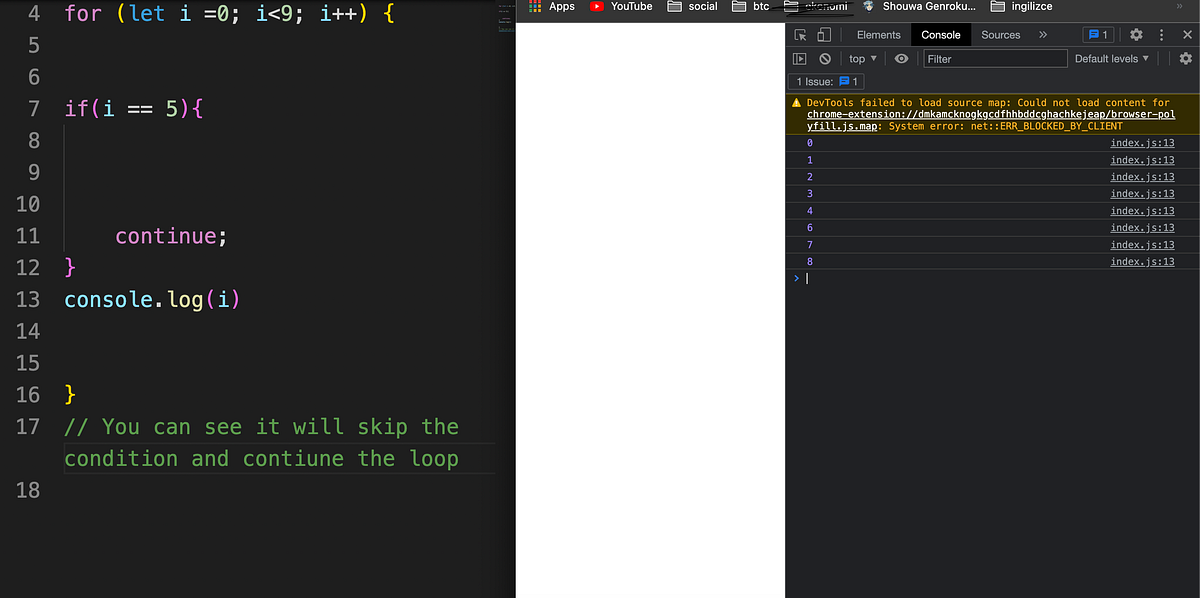This screenshot has height=598, width=1200.
Task: Open the three-dot DevTools menu
Action: [x=1161, y=34]
